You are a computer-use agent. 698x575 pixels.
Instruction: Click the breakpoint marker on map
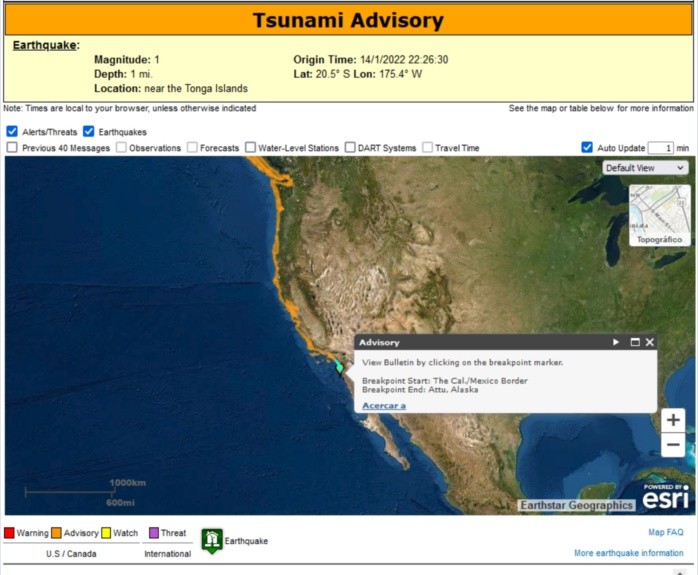339,367
